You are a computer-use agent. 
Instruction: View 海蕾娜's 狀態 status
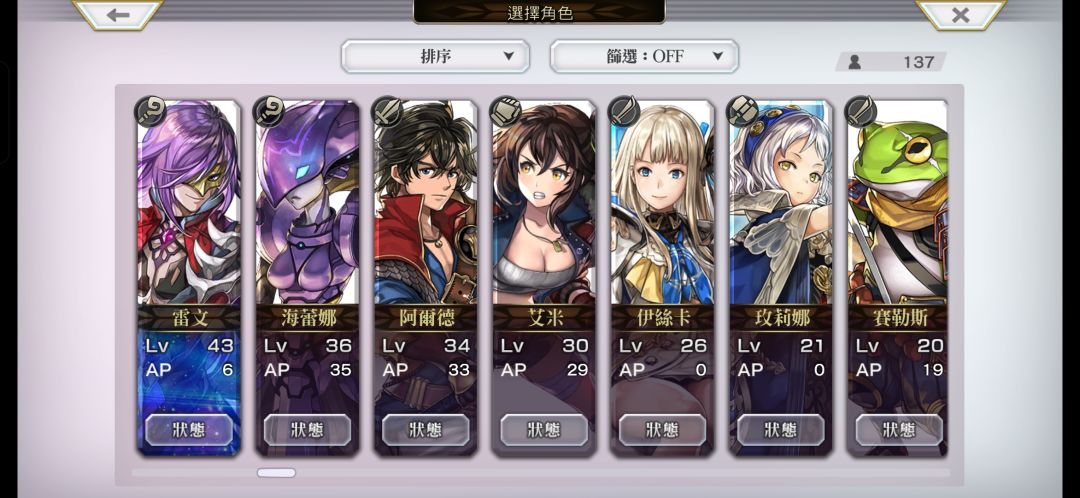[307, 430]
